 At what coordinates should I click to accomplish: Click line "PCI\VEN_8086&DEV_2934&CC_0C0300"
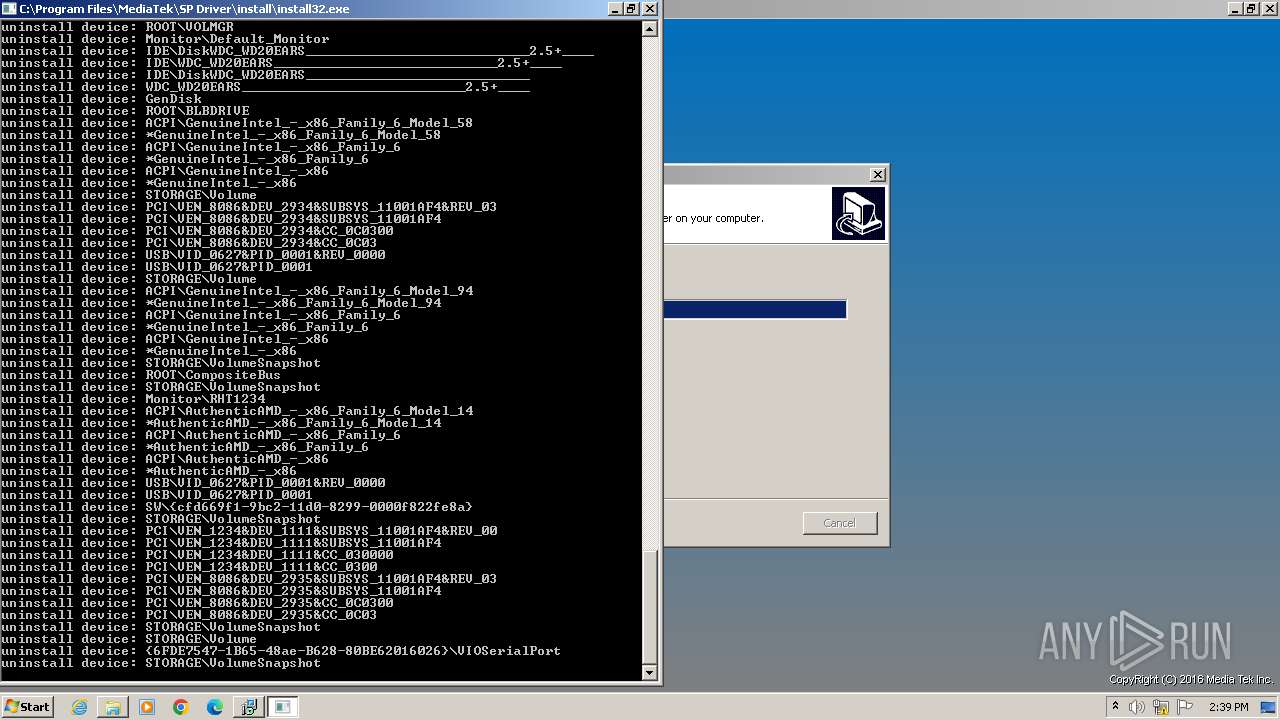click(x=269, y=231)
